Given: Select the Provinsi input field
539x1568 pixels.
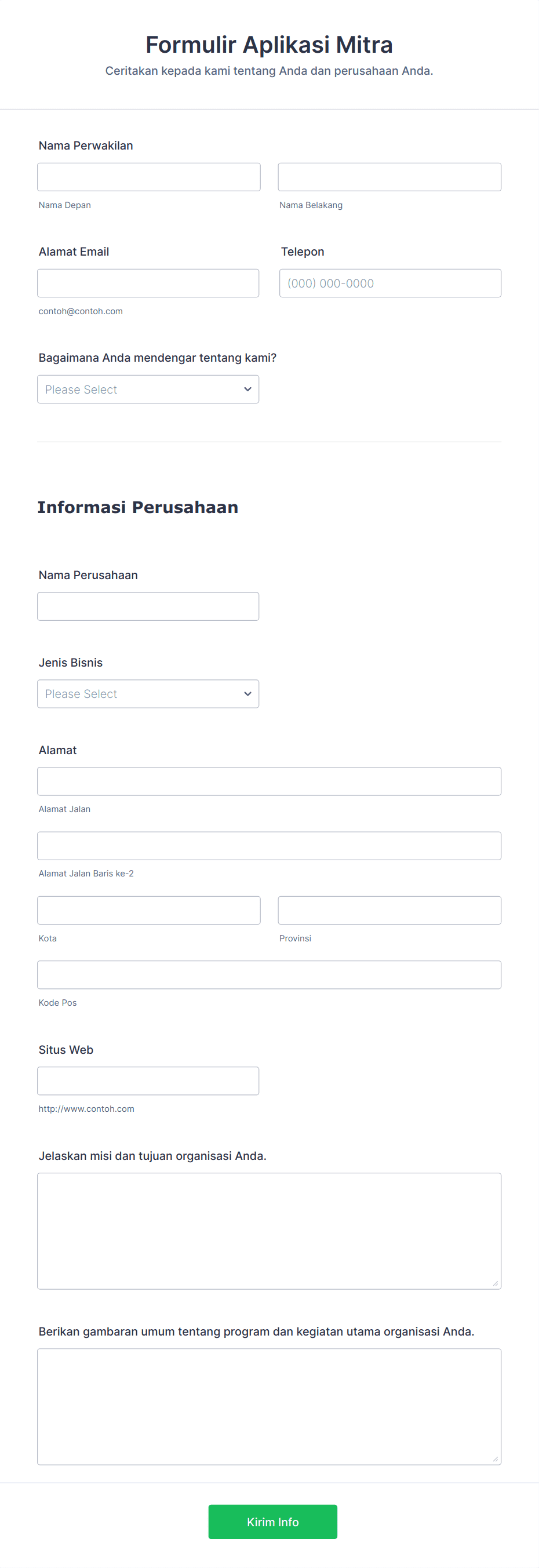Looking at the screenshot, I should (x=389, y=910).
